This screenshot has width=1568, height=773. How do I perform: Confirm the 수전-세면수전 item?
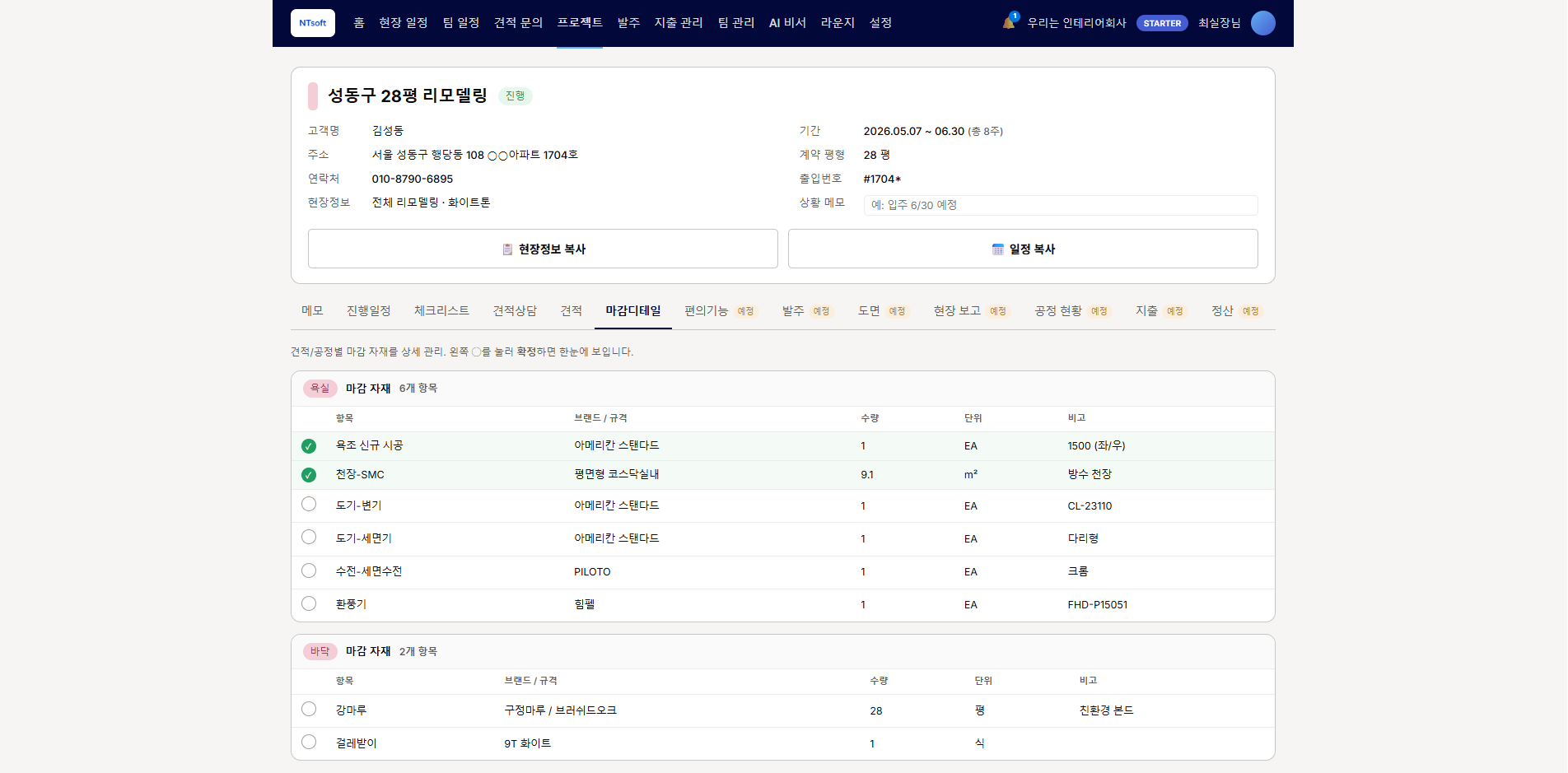(x=309, y=570)
